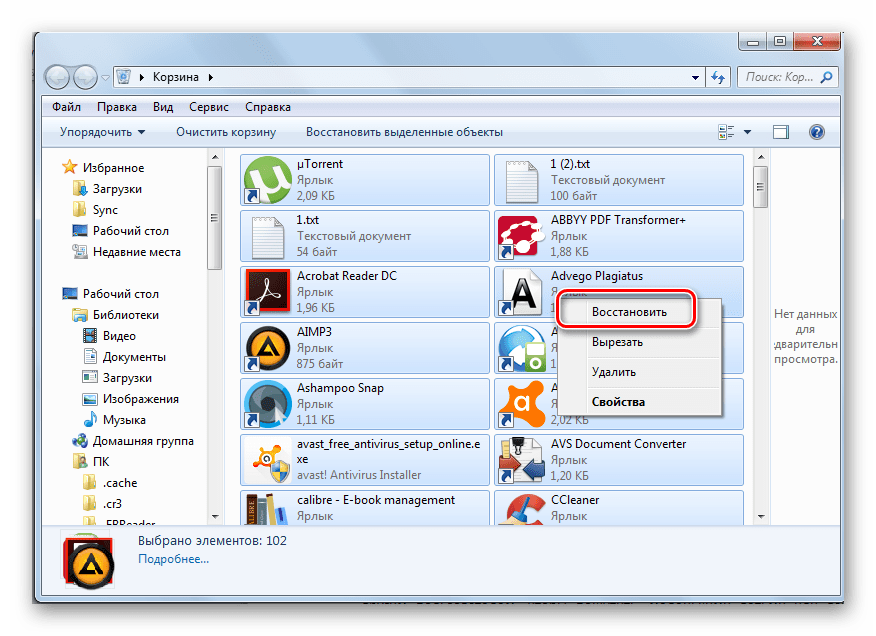Expand the arrow after Корзина in path
The width and height of the screenshot is (876, 636).
(x=211, y=77)
